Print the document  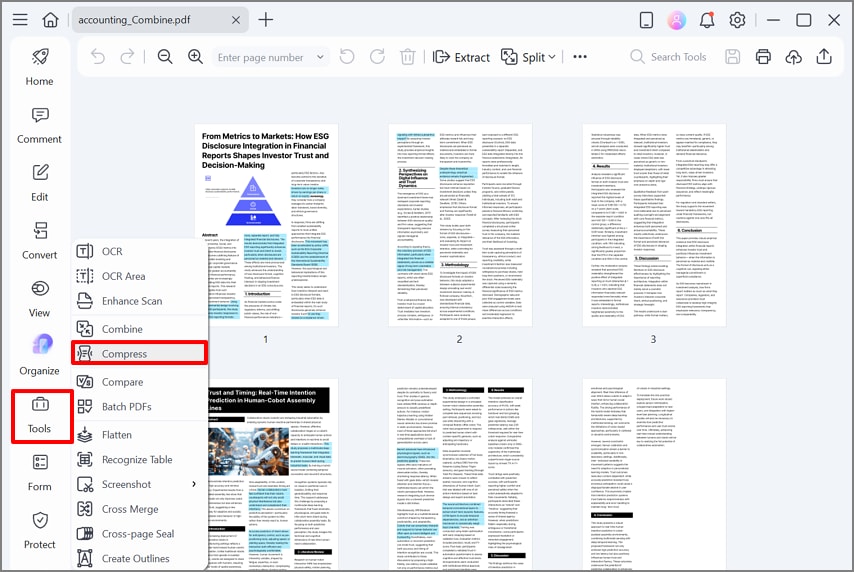(763, 57)
